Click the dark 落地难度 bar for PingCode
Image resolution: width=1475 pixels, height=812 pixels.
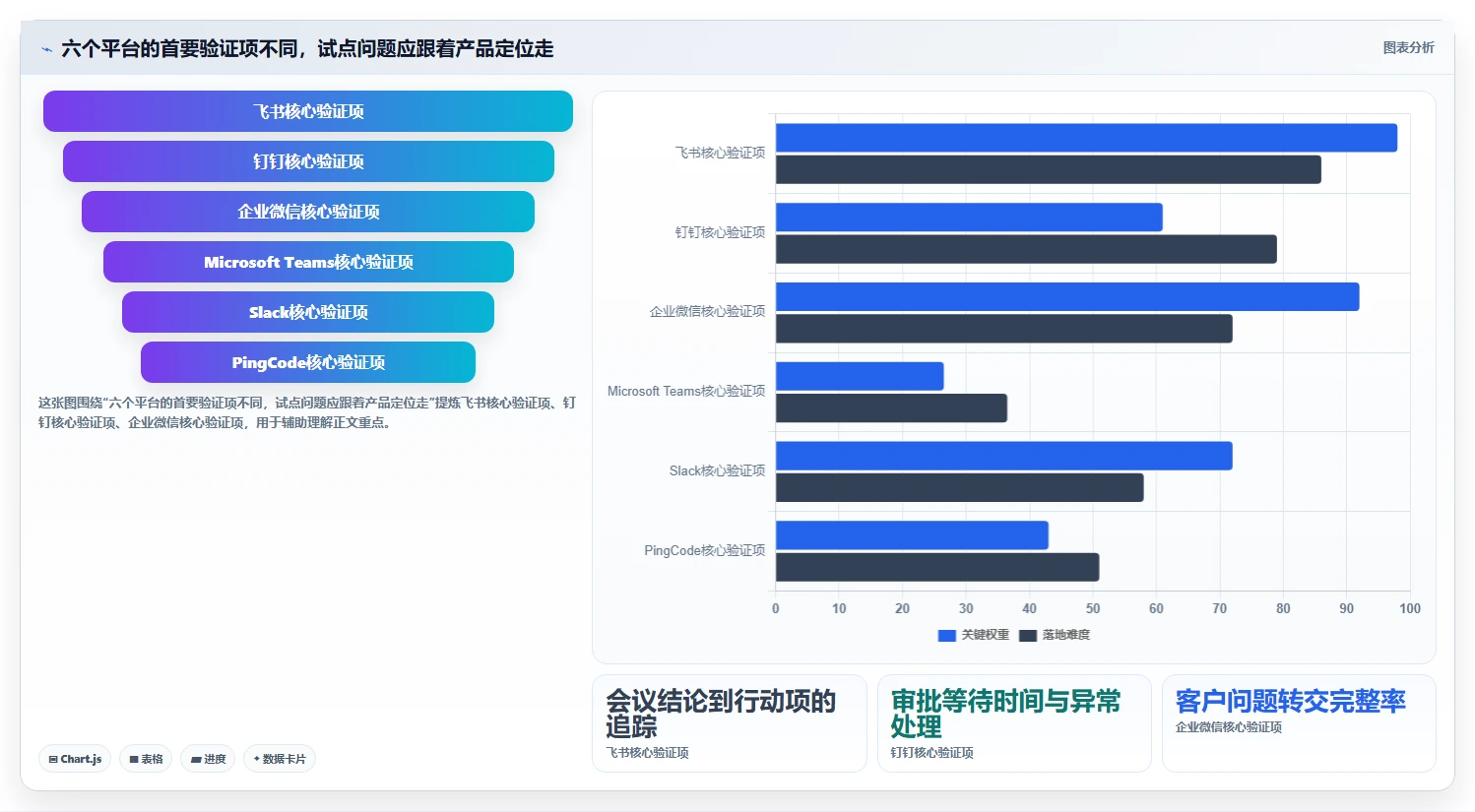click(937, 567)
